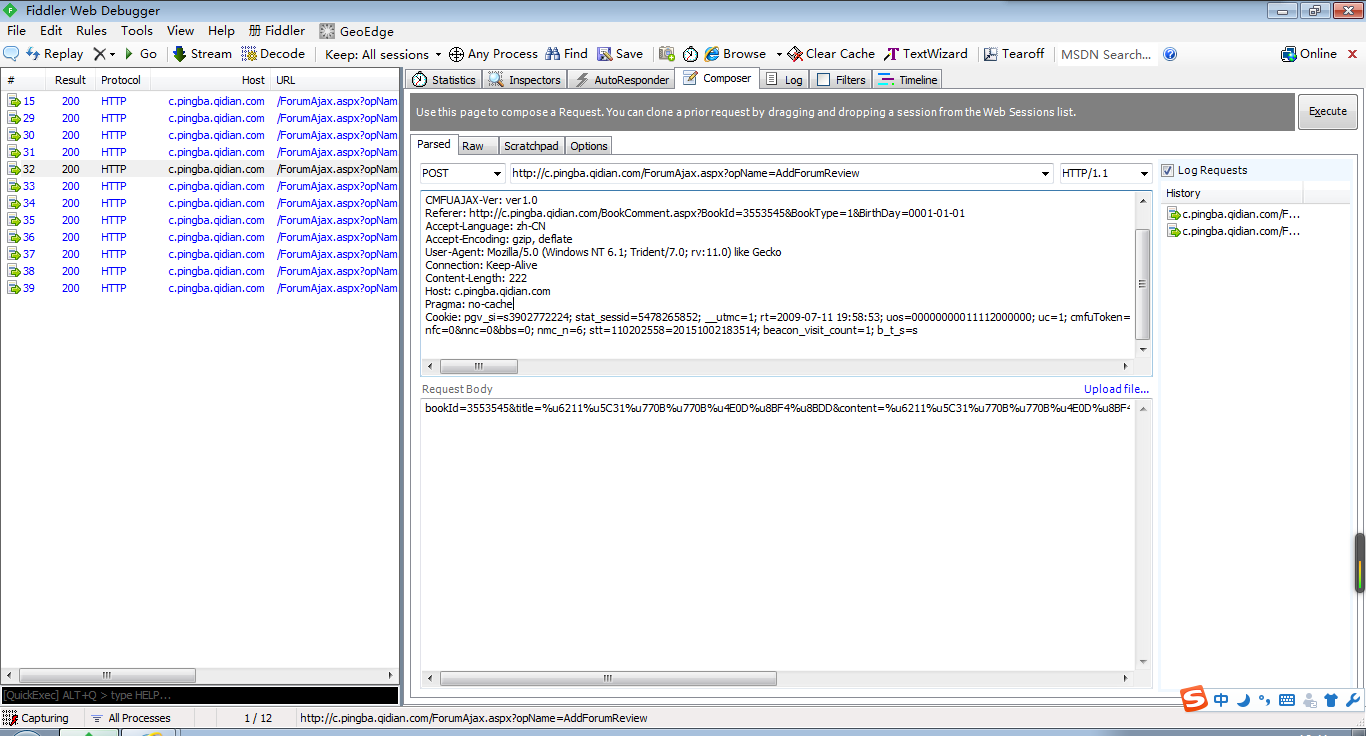Open the Edit menu
The image size is (1366, 736).
click(x=51, y=31)
